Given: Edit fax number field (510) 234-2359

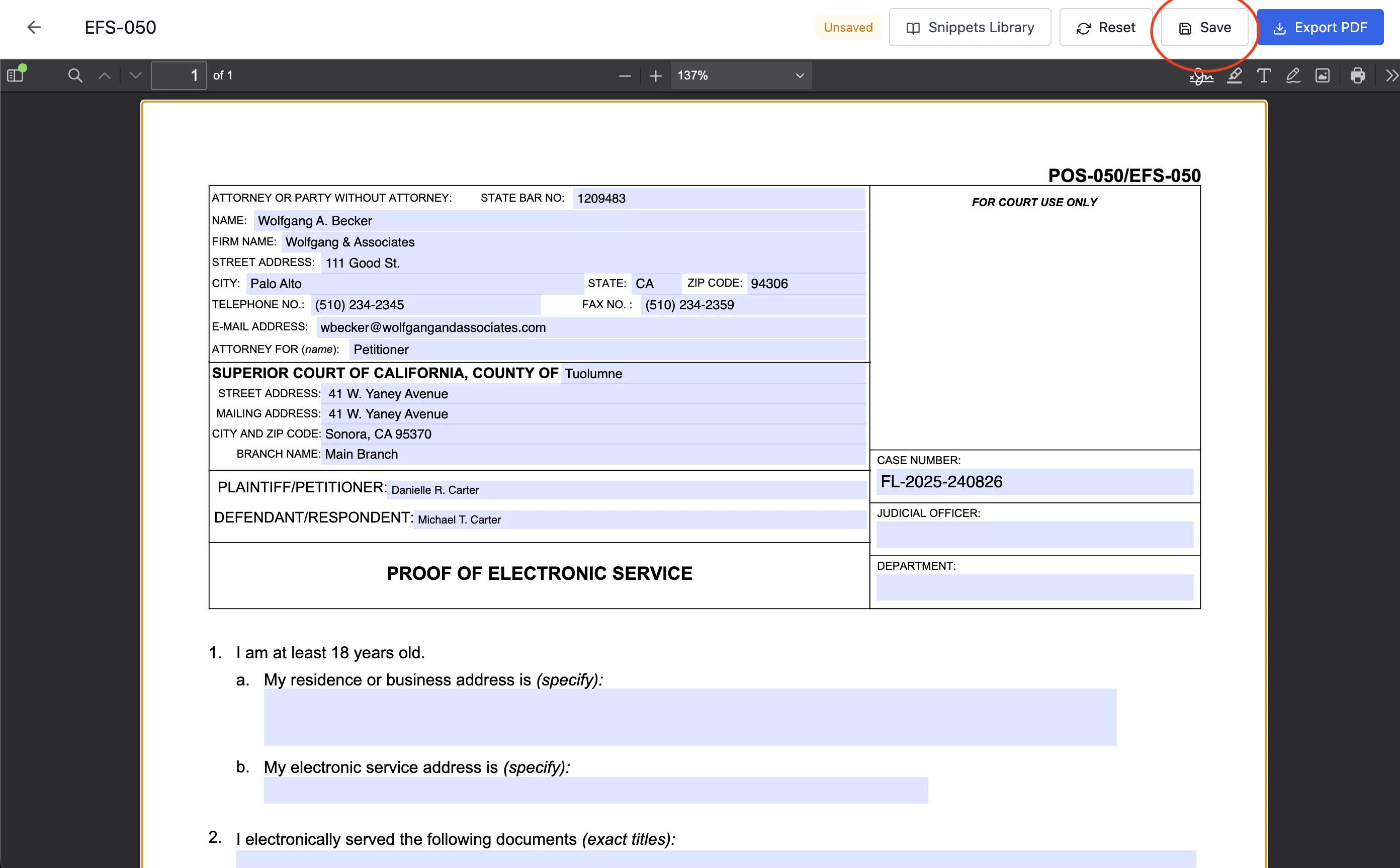Looking at the screenshot, I should point(753,305).
